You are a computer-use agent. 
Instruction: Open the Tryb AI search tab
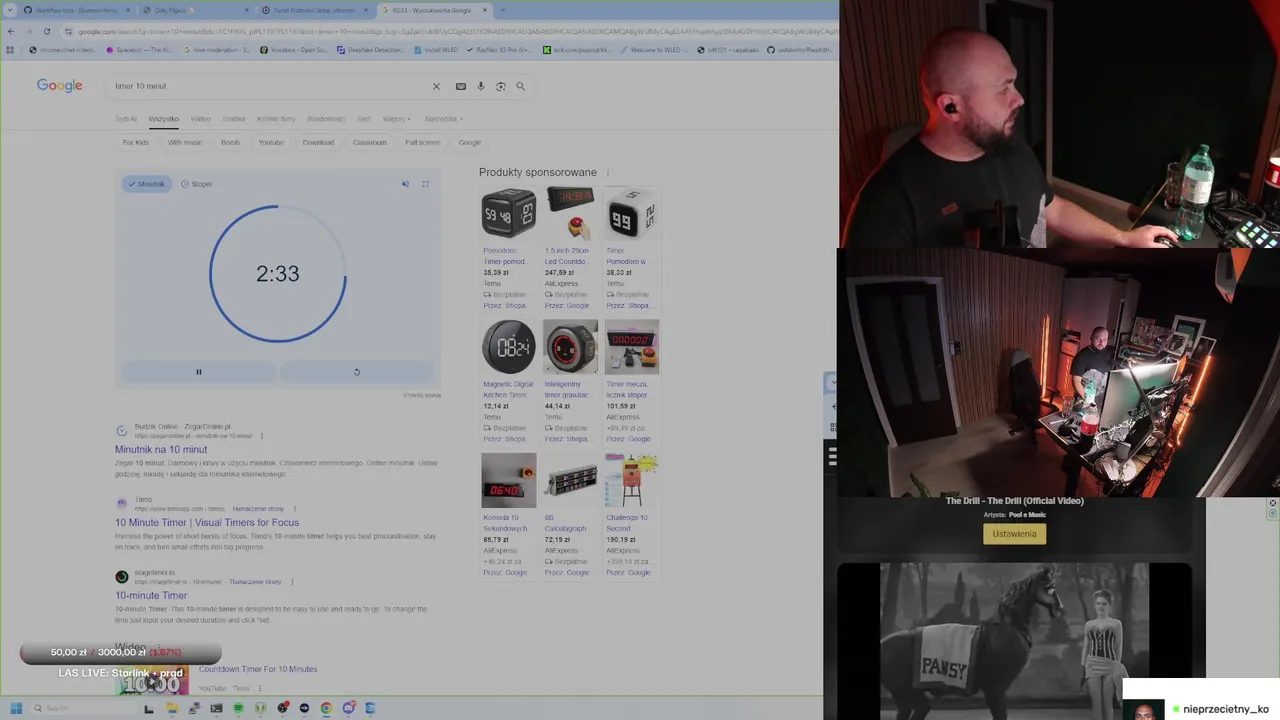point(125,119)
